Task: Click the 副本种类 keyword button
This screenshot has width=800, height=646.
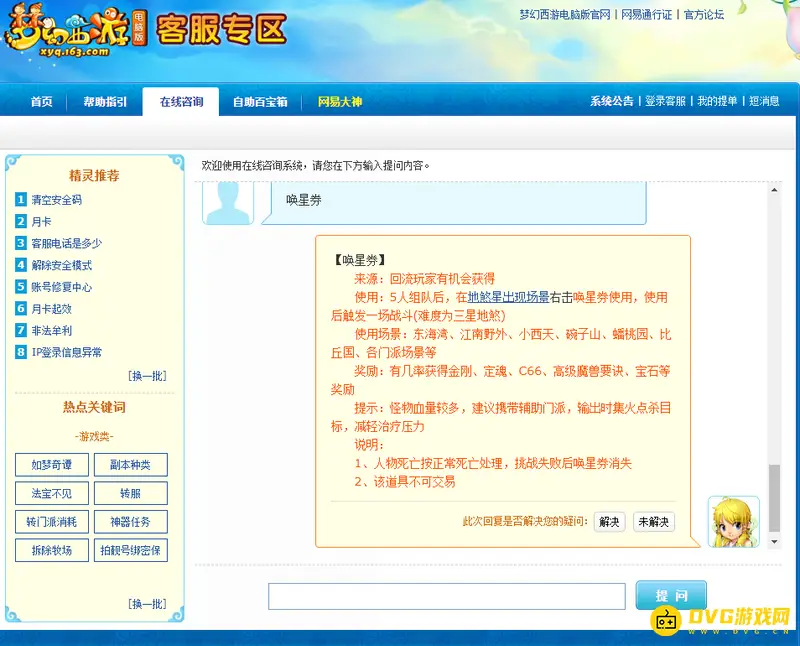Action: [131, 465]
